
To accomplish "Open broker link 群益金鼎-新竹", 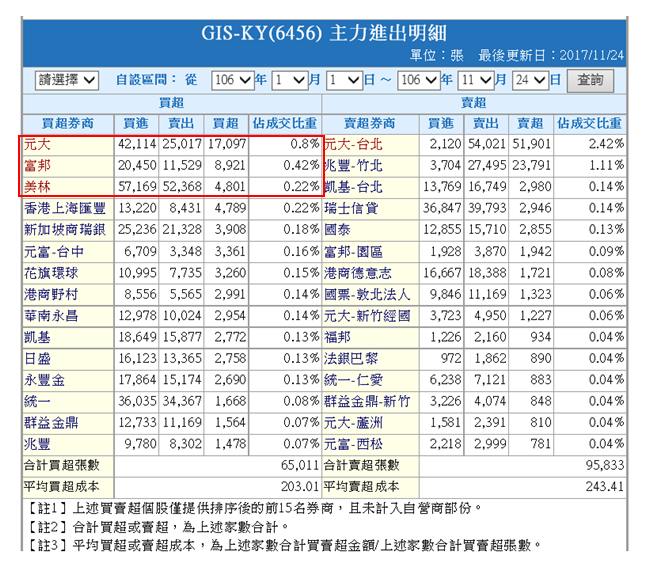I will coord(367,401).
